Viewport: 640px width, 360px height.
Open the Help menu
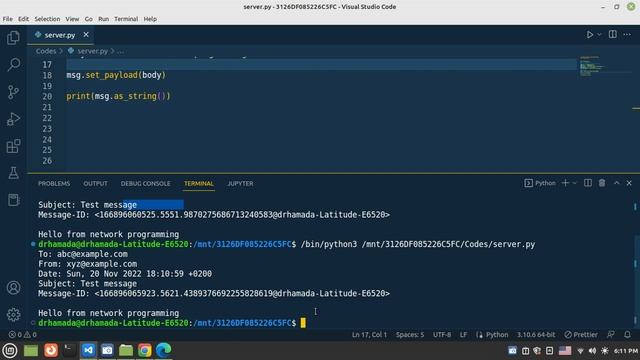(x=150, y=19)
